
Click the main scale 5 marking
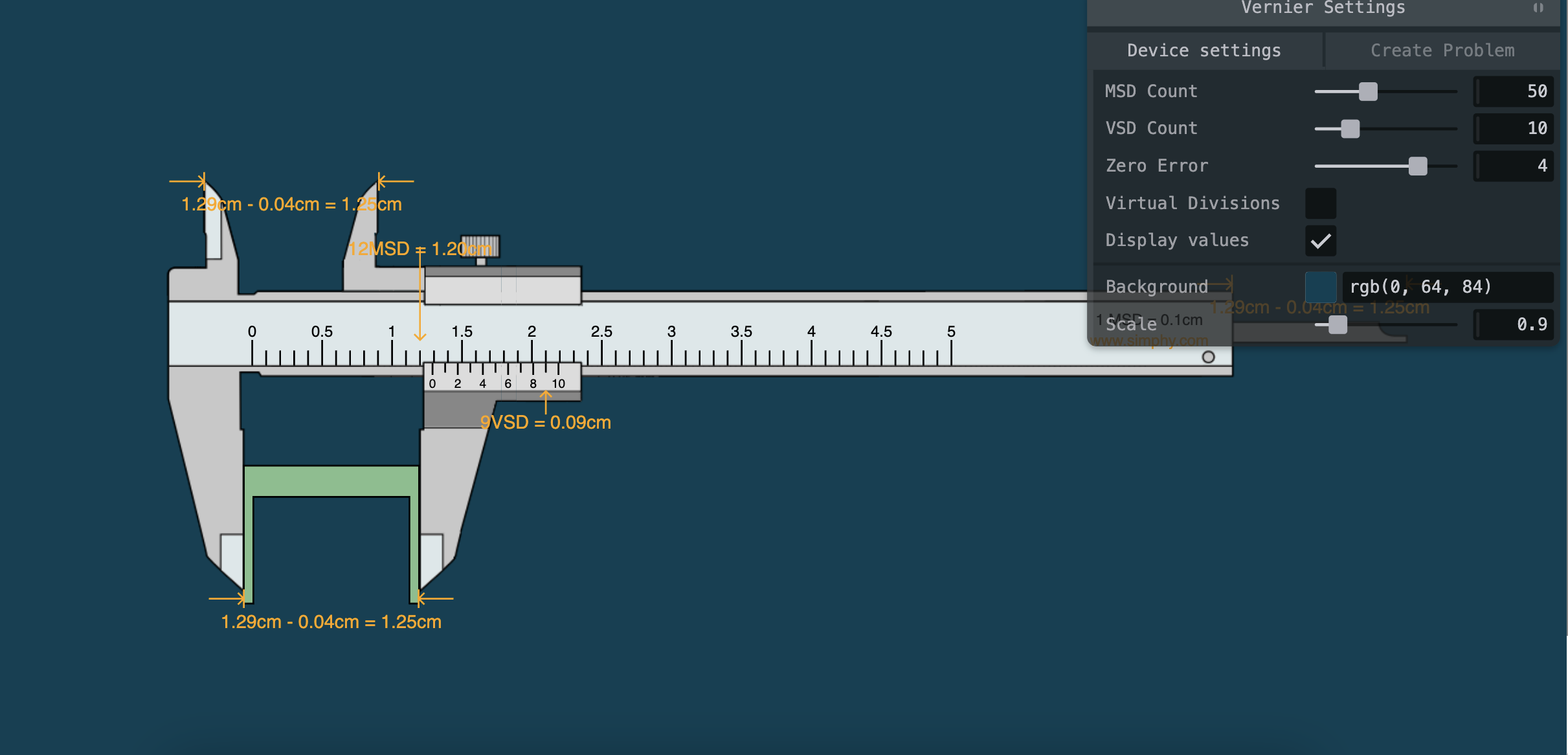coord(951,332)
